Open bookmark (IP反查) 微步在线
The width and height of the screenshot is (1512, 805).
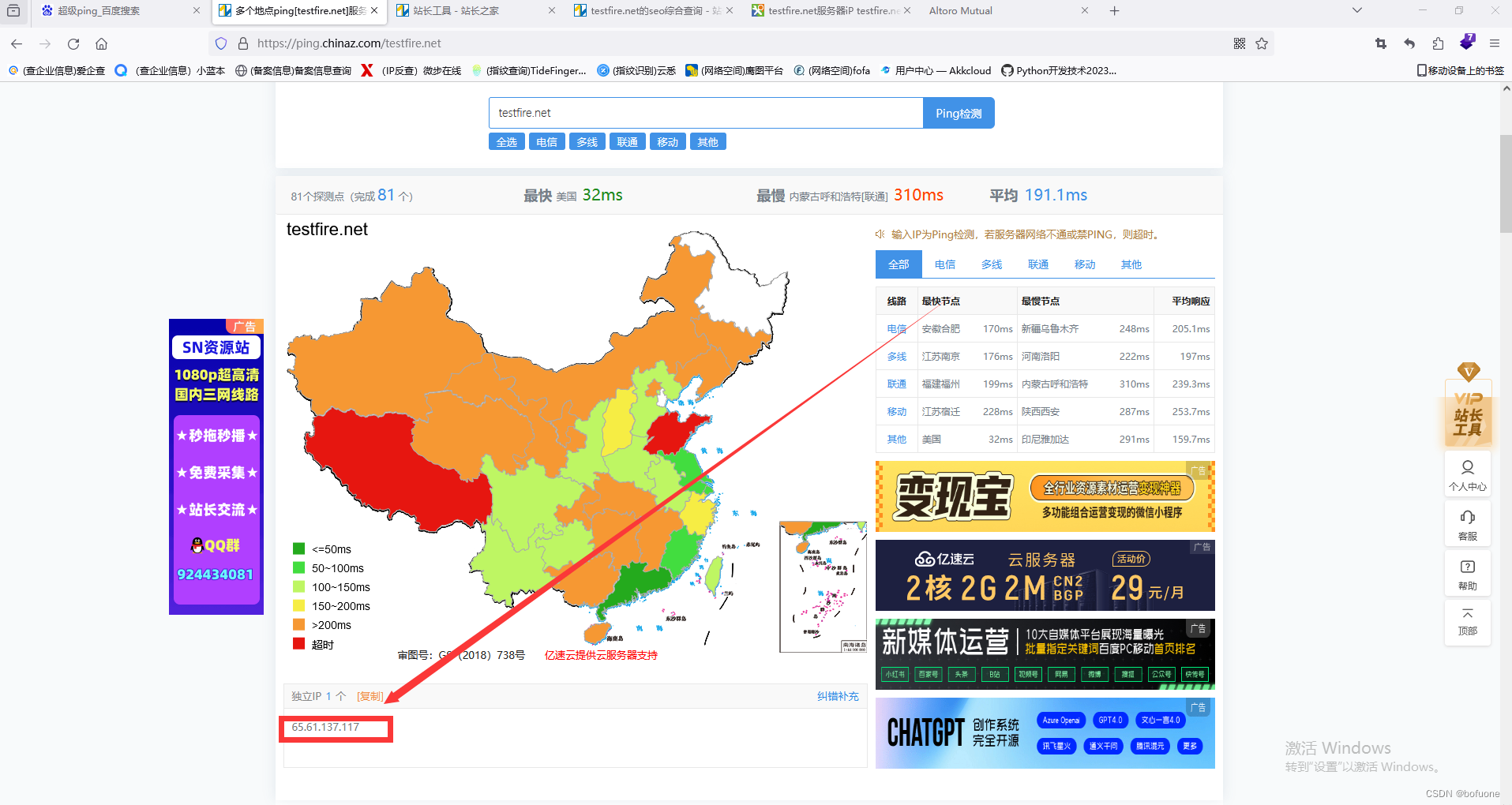tap(411, 70)
